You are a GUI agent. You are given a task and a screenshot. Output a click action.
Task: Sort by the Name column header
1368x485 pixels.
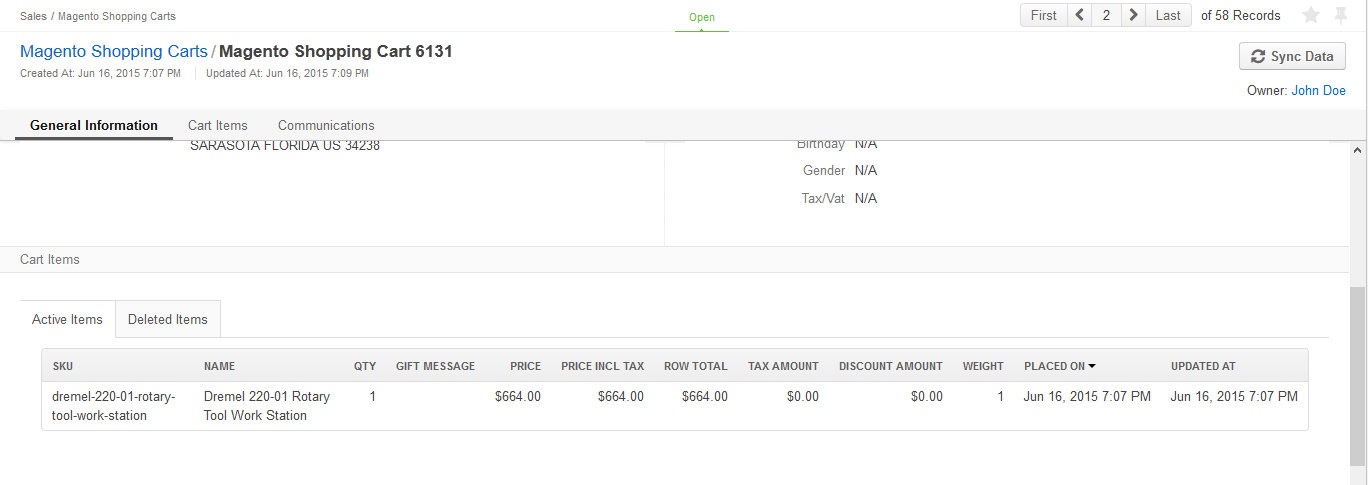[x=220, y=366]
